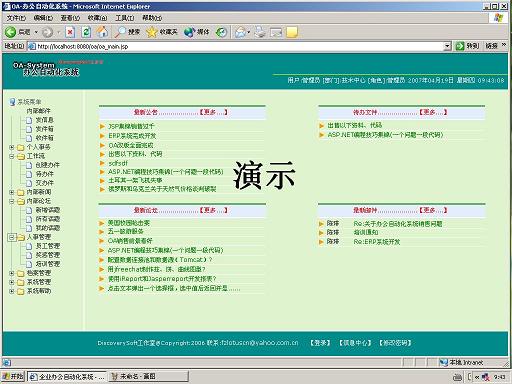
Task: Open the 查看 menu
Action: 70,18
